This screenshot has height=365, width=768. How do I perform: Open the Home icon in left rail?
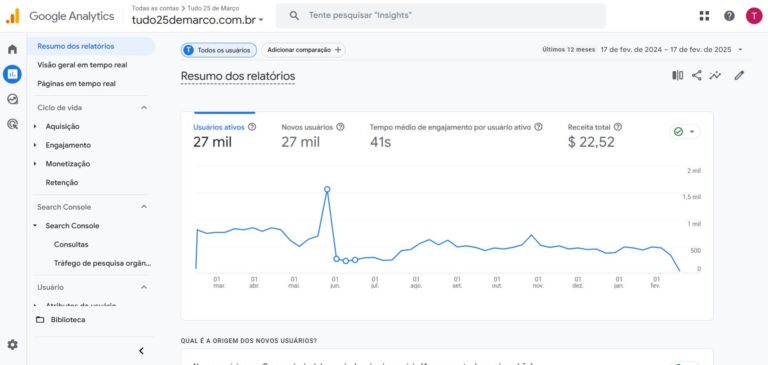12,49
